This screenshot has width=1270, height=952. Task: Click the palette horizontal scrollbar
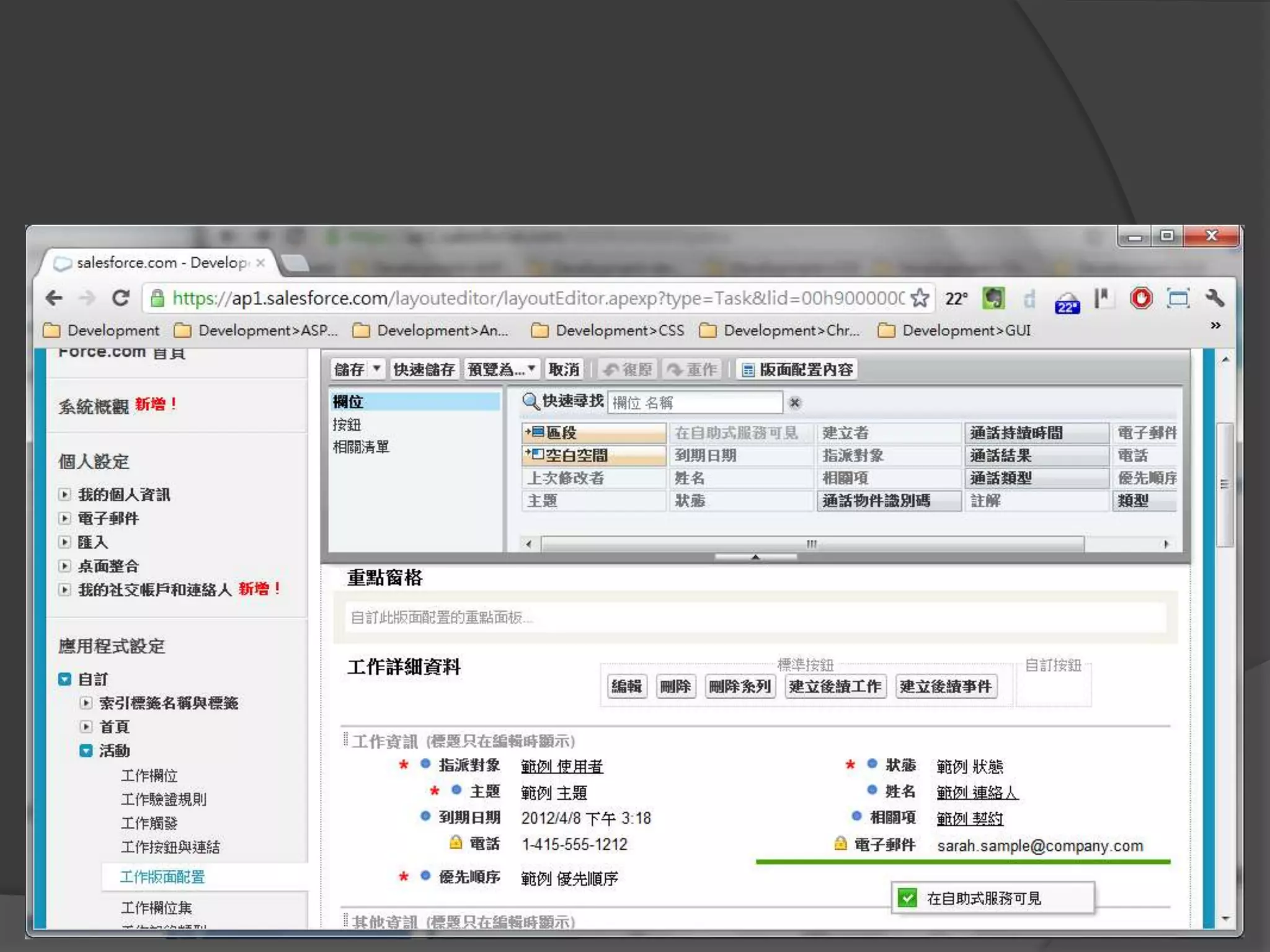coord(811,544)
